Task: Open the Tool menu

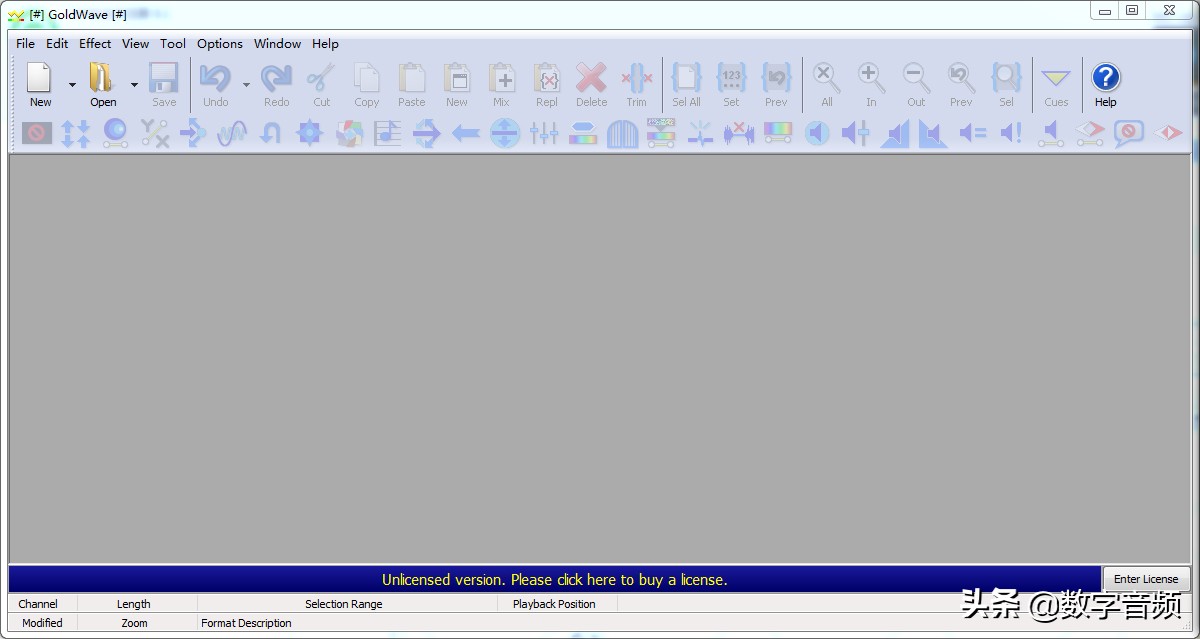Action: (x=173, y=44)
